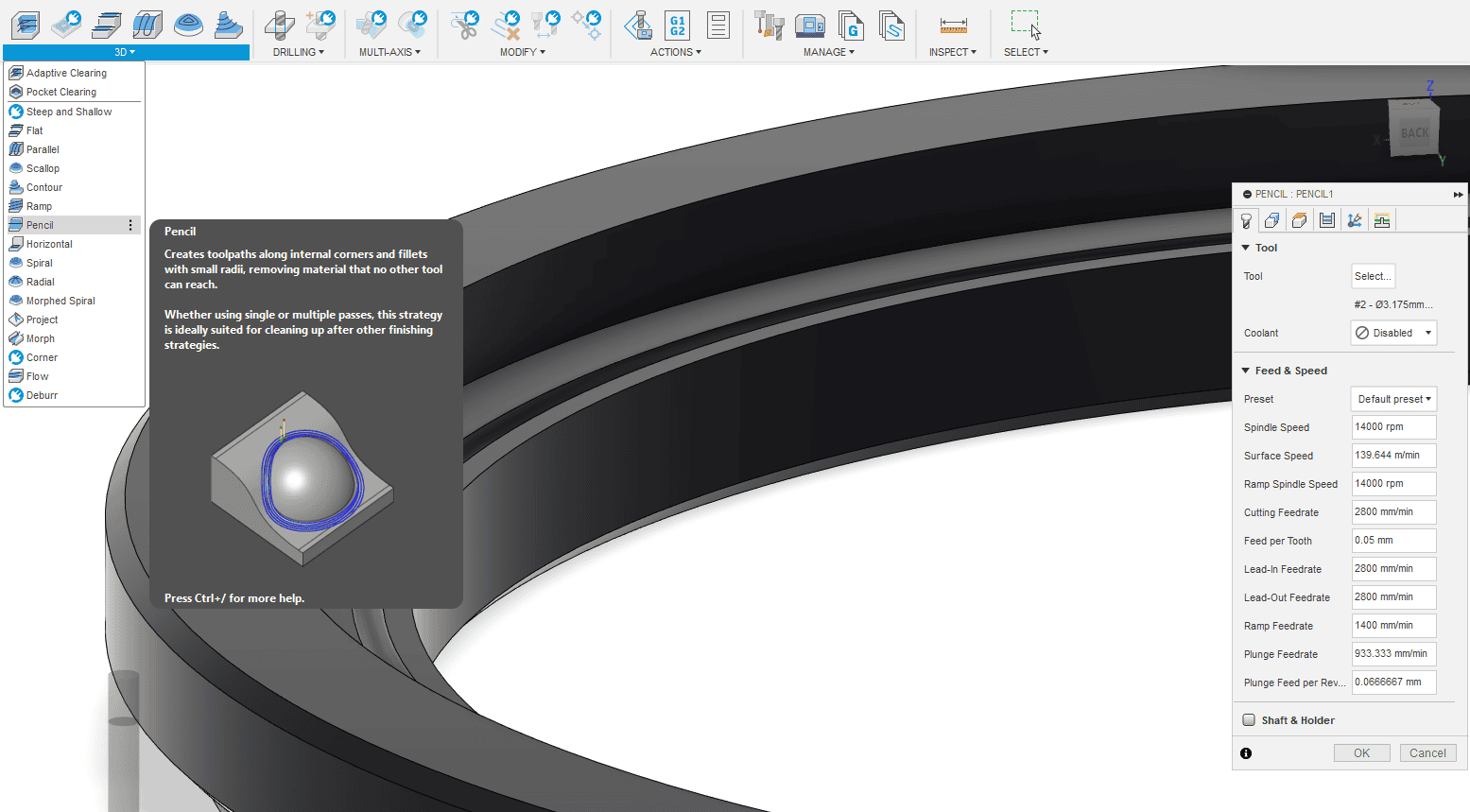Open the rightmost tab in Pencil dialog

click(1382, 220)
